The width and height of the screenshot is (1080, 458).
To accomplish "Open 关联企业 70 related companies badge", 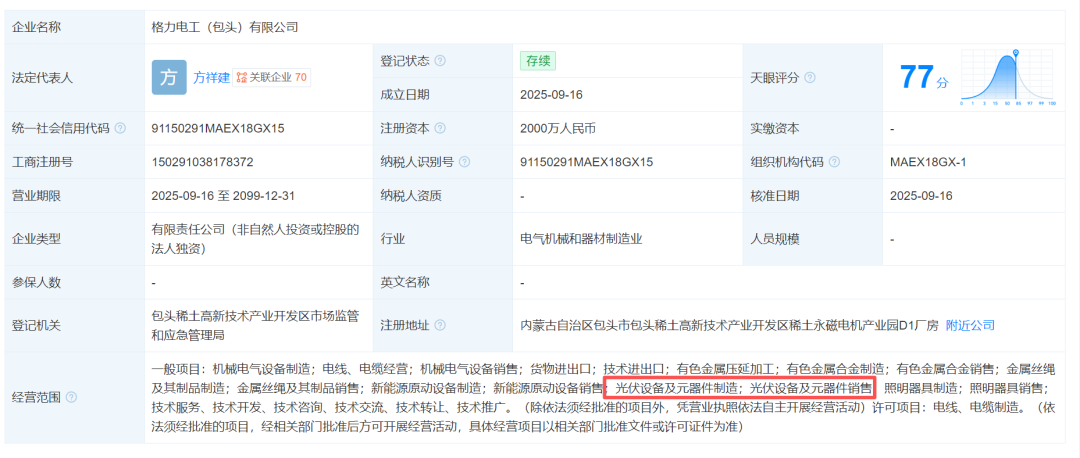I will [x=271, y=78].
